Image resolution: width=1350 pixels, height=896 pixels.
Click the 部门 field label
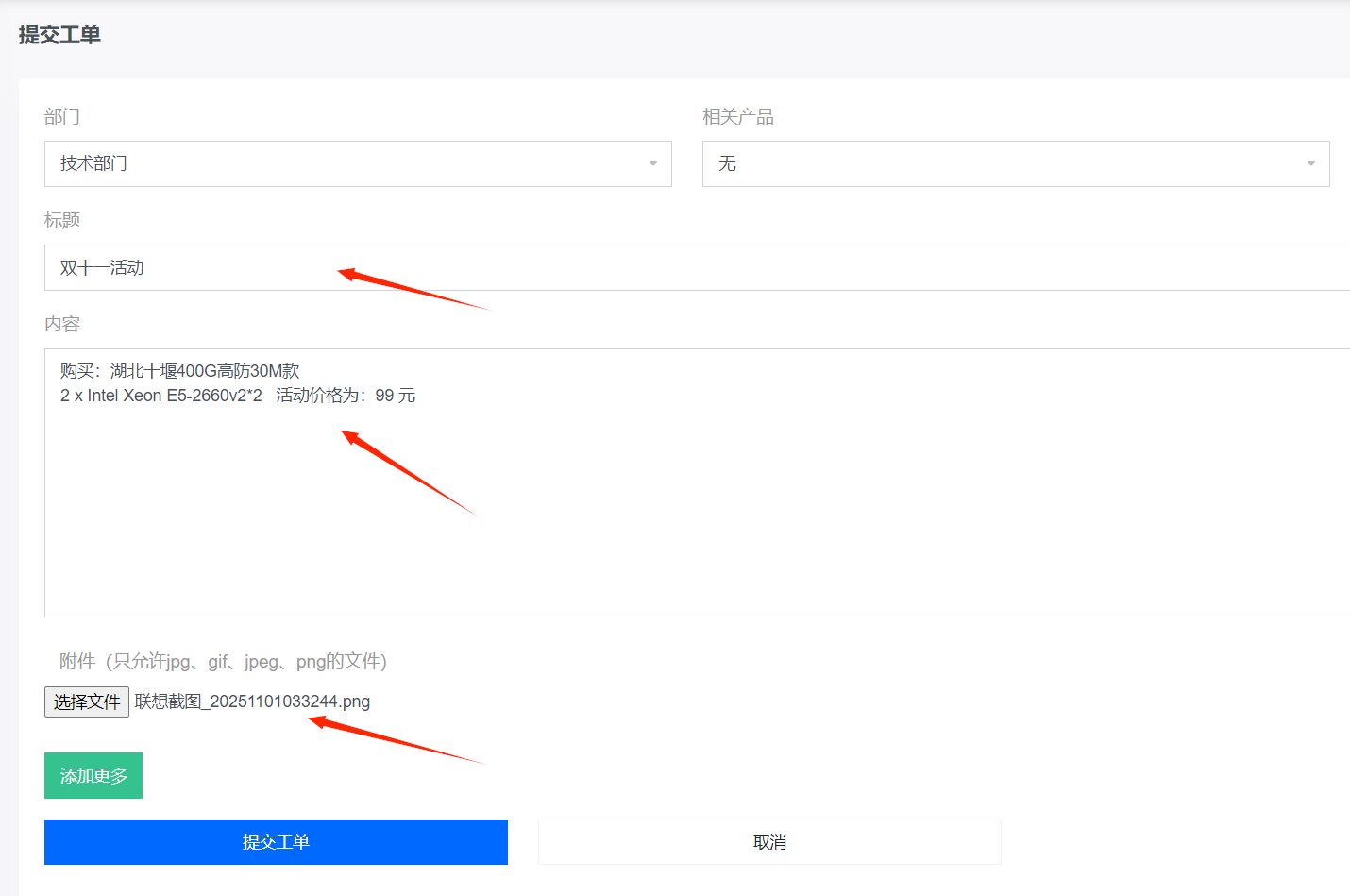(x=62, y=117)
